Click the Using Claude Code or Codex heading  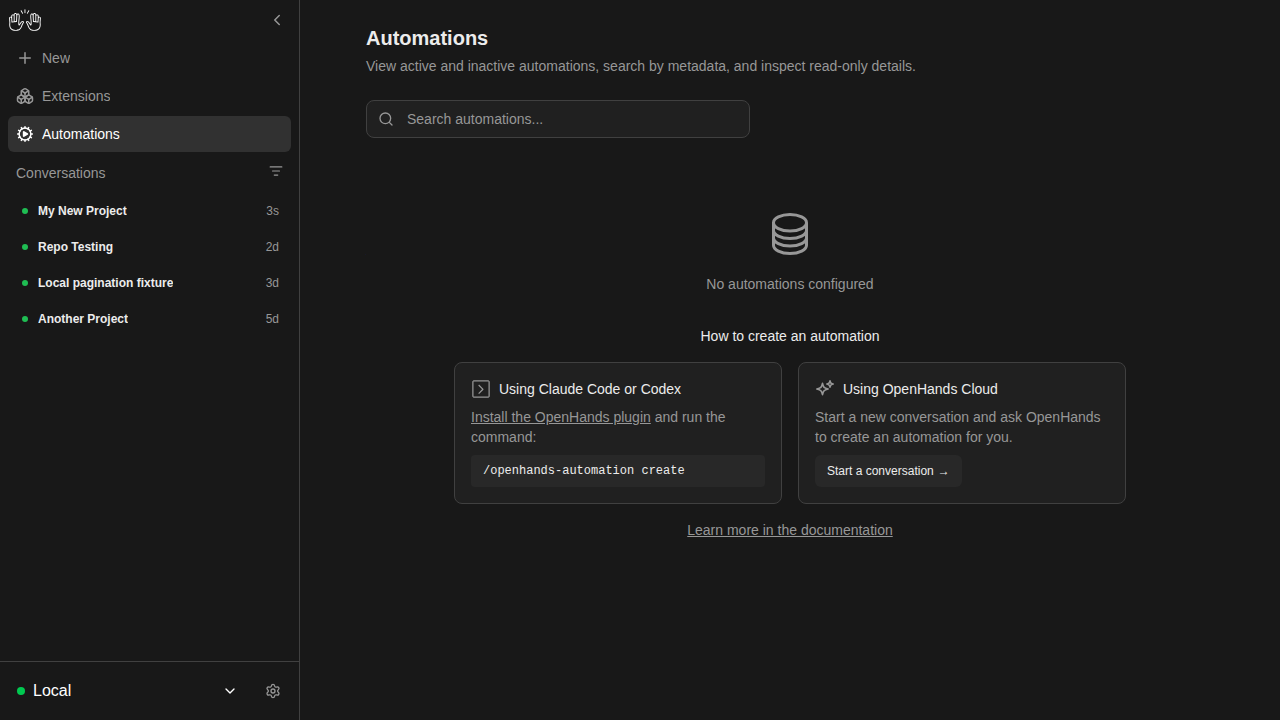point(590,389)
